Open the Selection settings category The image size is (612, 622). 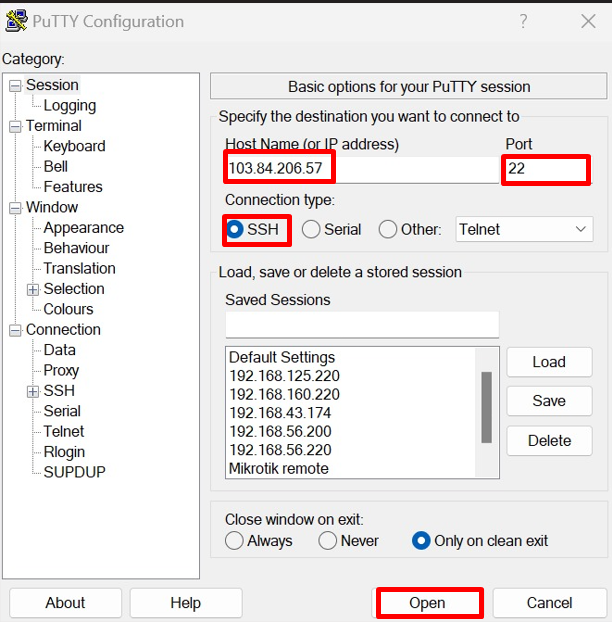pos(74,289)
